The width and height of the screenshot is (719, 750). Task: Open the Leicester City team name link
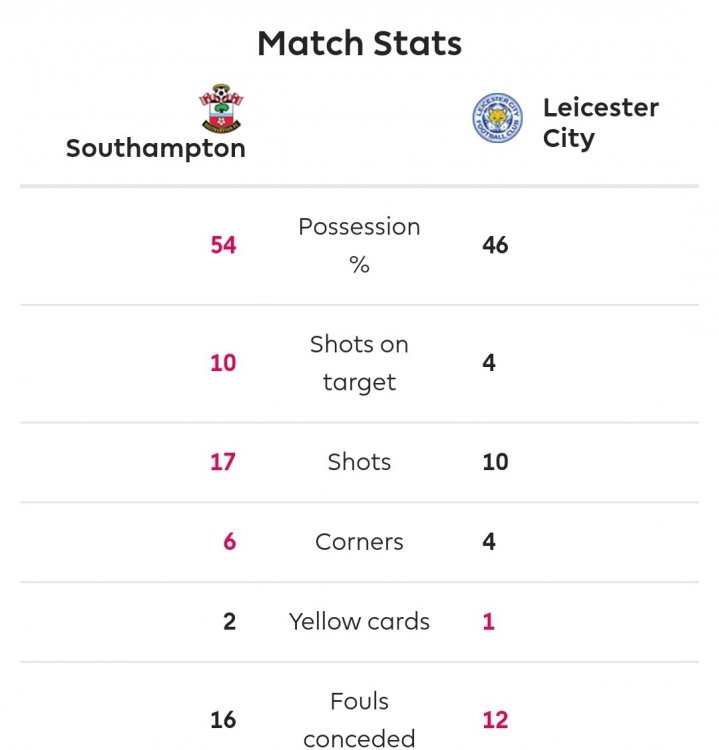point(600,123)
